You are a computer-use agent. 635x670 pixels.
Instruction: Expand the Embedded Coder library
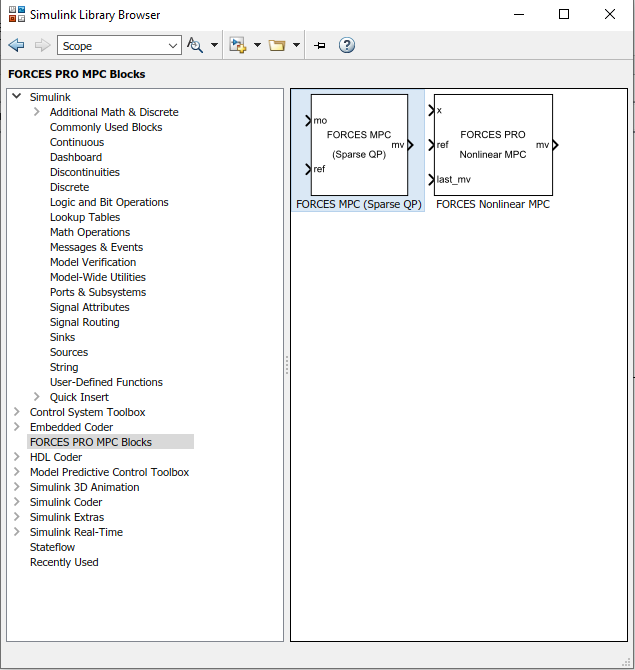point(17,426)
